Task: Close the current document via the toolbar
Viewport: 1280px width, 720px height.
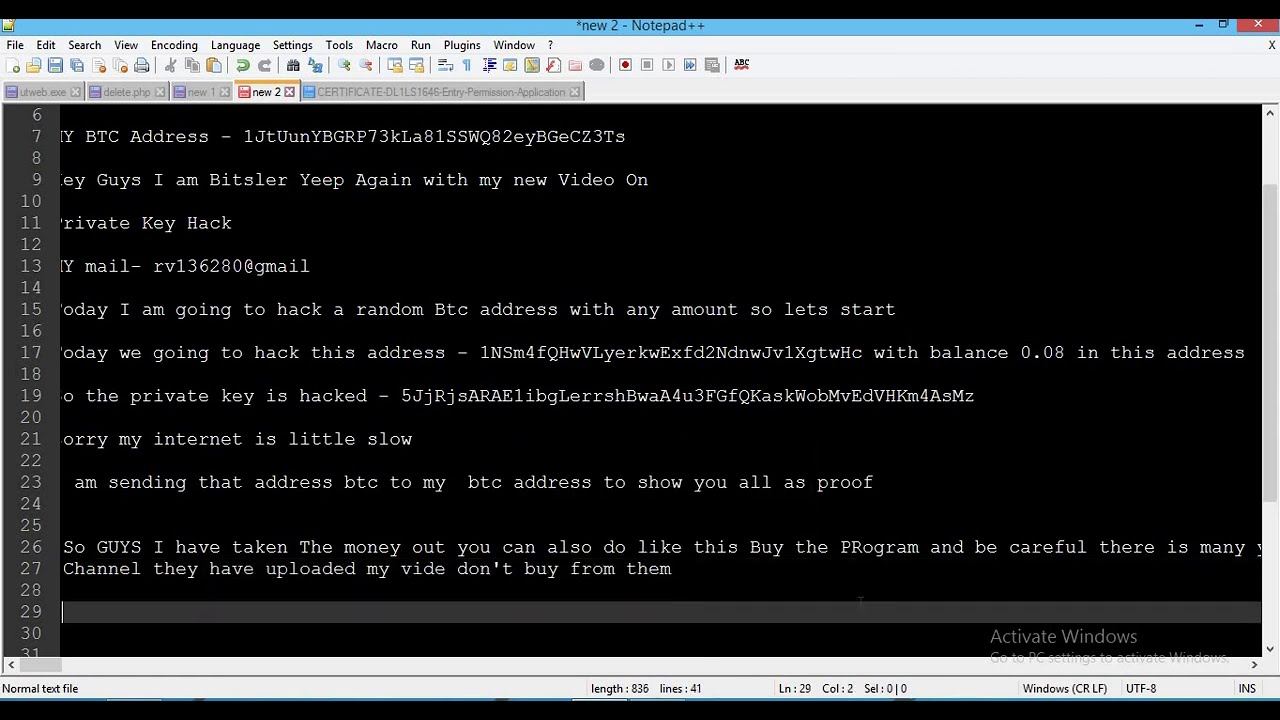Action: [x=99, y=65]
